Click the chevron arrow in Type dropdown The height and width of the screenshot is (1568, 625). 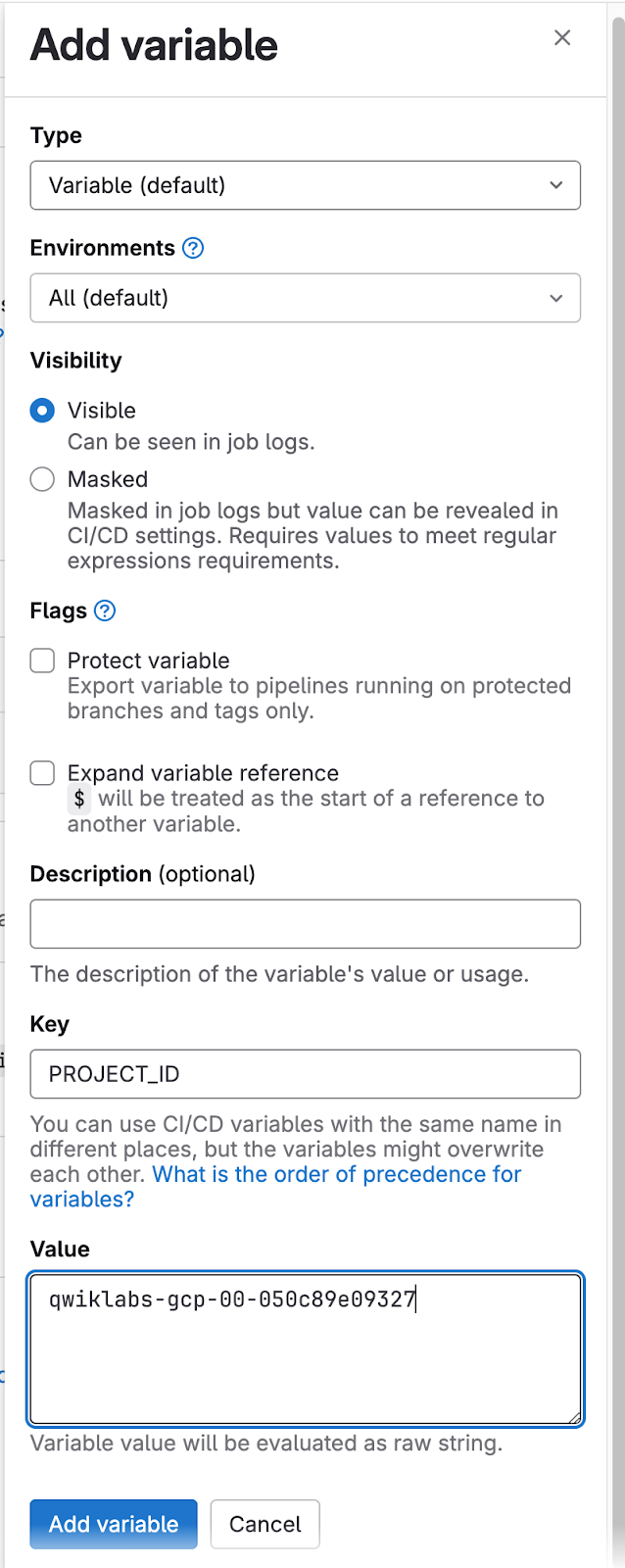[x=555, y=185]
